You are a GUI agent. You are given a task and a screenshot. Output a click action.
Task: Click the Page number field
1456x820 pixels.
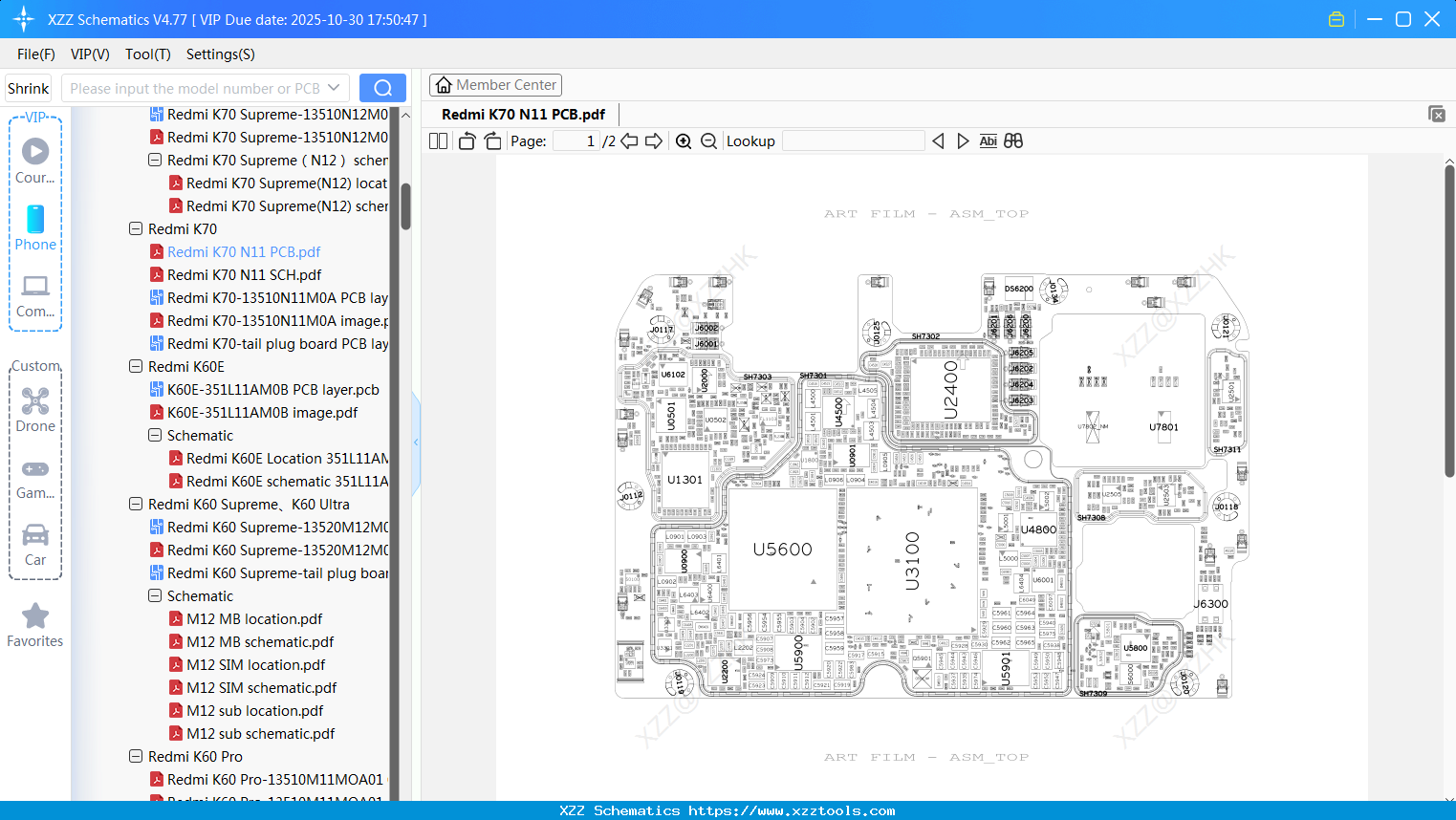pyautogui.click(x=576, y=141)
